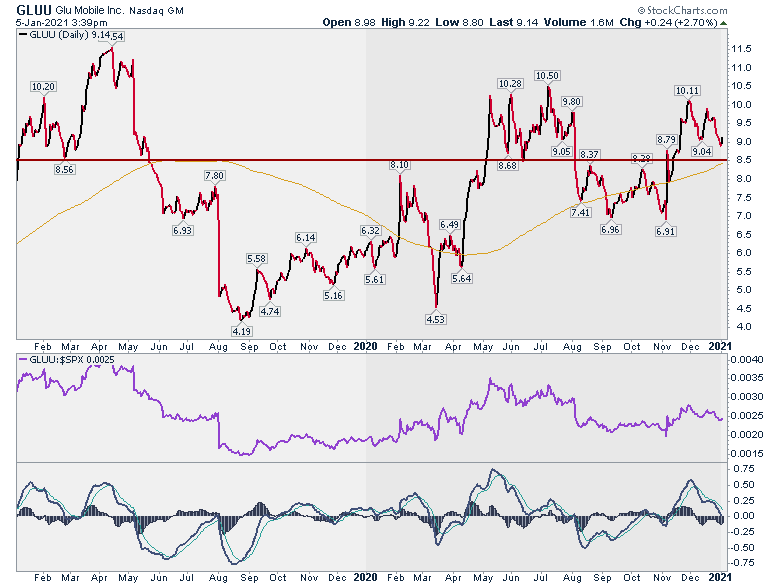780x586 pixels.
Task: Click the 6.96 price annotation
Action: (x=610, y=229)
